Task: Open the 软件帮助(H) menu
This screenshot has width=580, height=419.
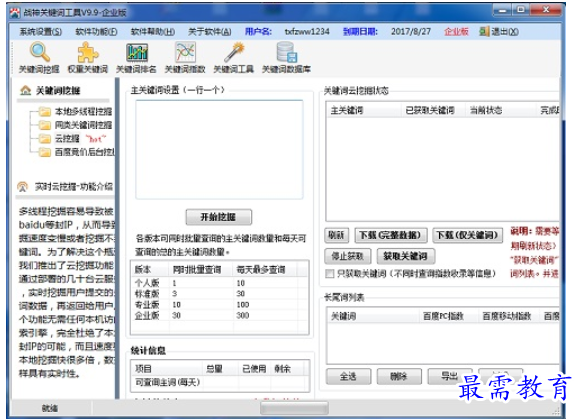Action: click(153, 32)
